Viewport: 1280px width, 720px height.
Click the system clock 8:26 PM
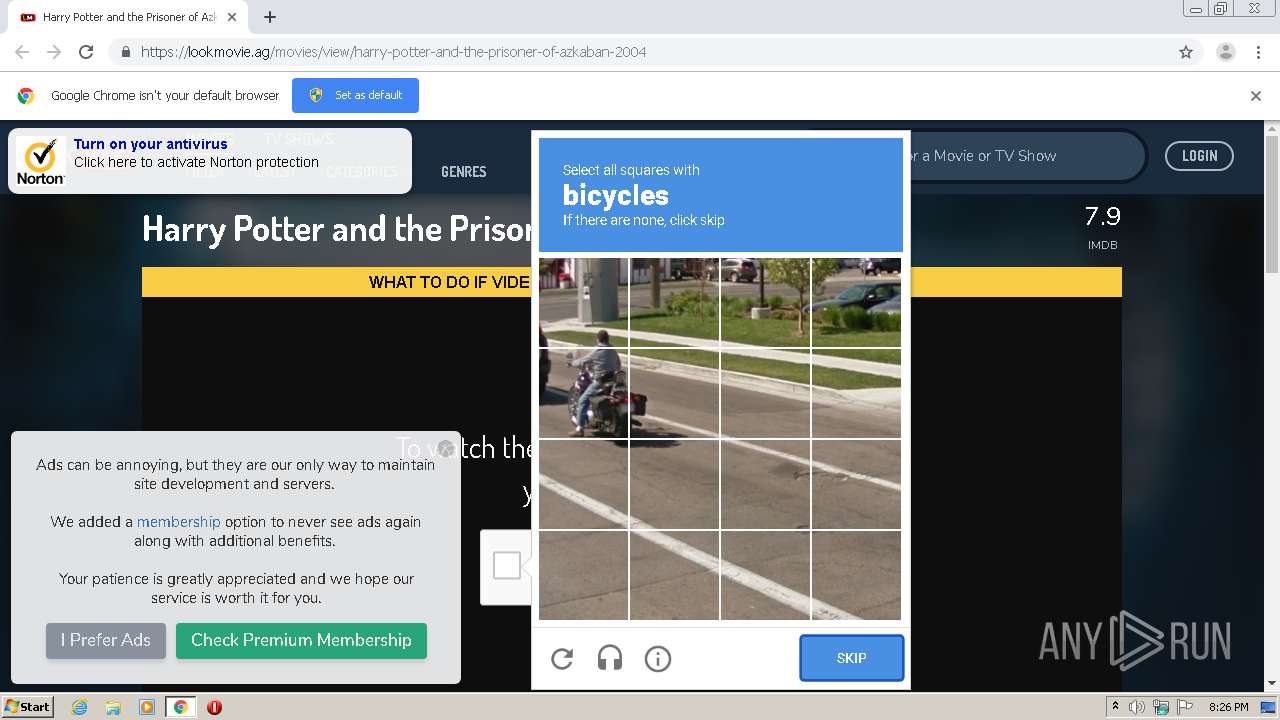[1228, 707]
